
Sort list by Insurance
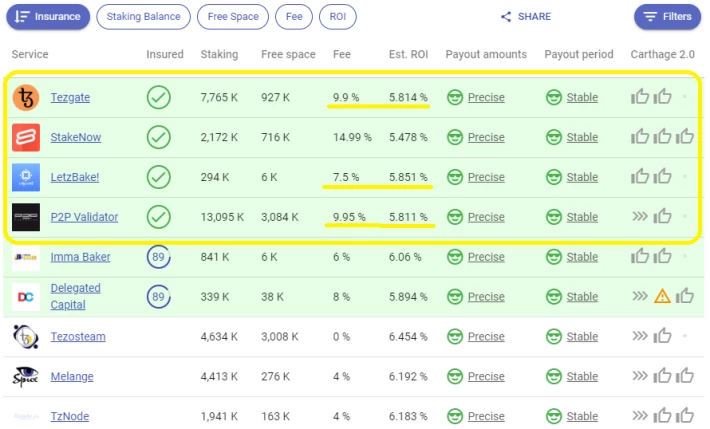point(48,17)
